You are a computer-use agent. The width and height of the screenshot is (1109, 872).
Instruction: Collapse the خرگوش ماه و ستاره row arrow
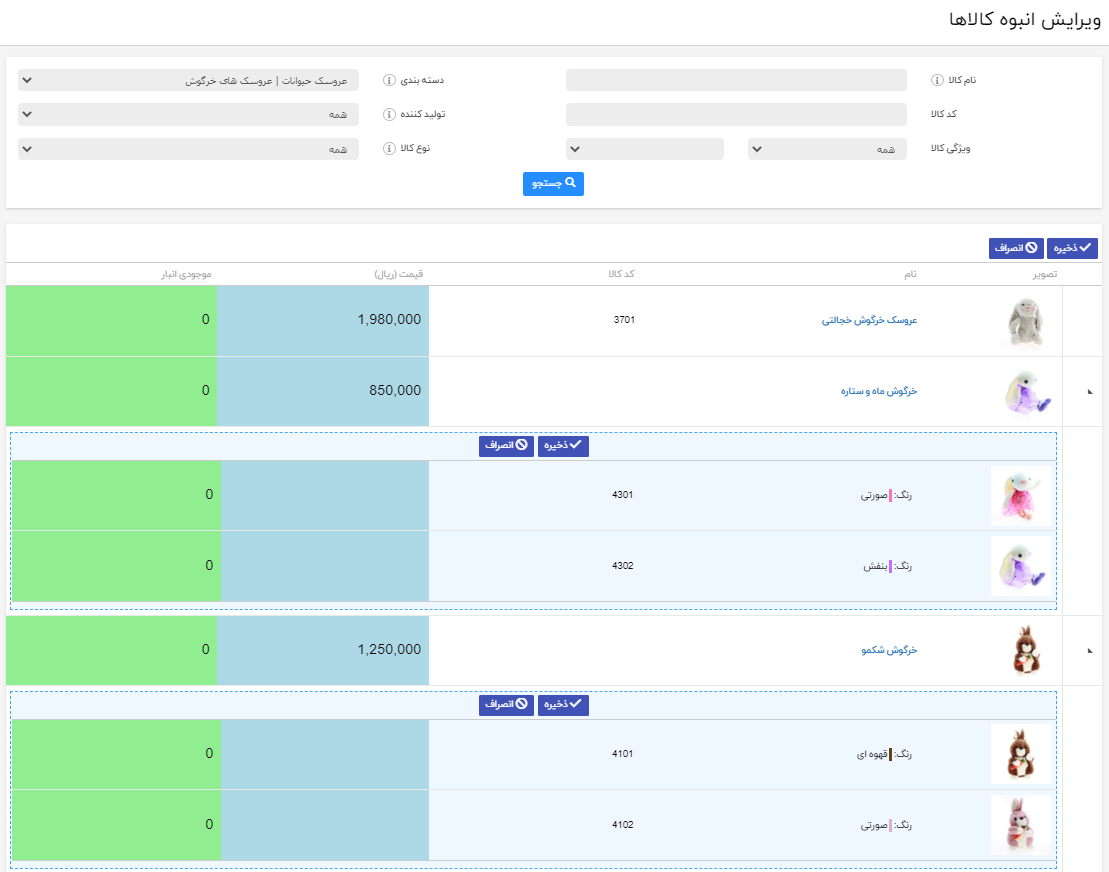(1090, 392)
